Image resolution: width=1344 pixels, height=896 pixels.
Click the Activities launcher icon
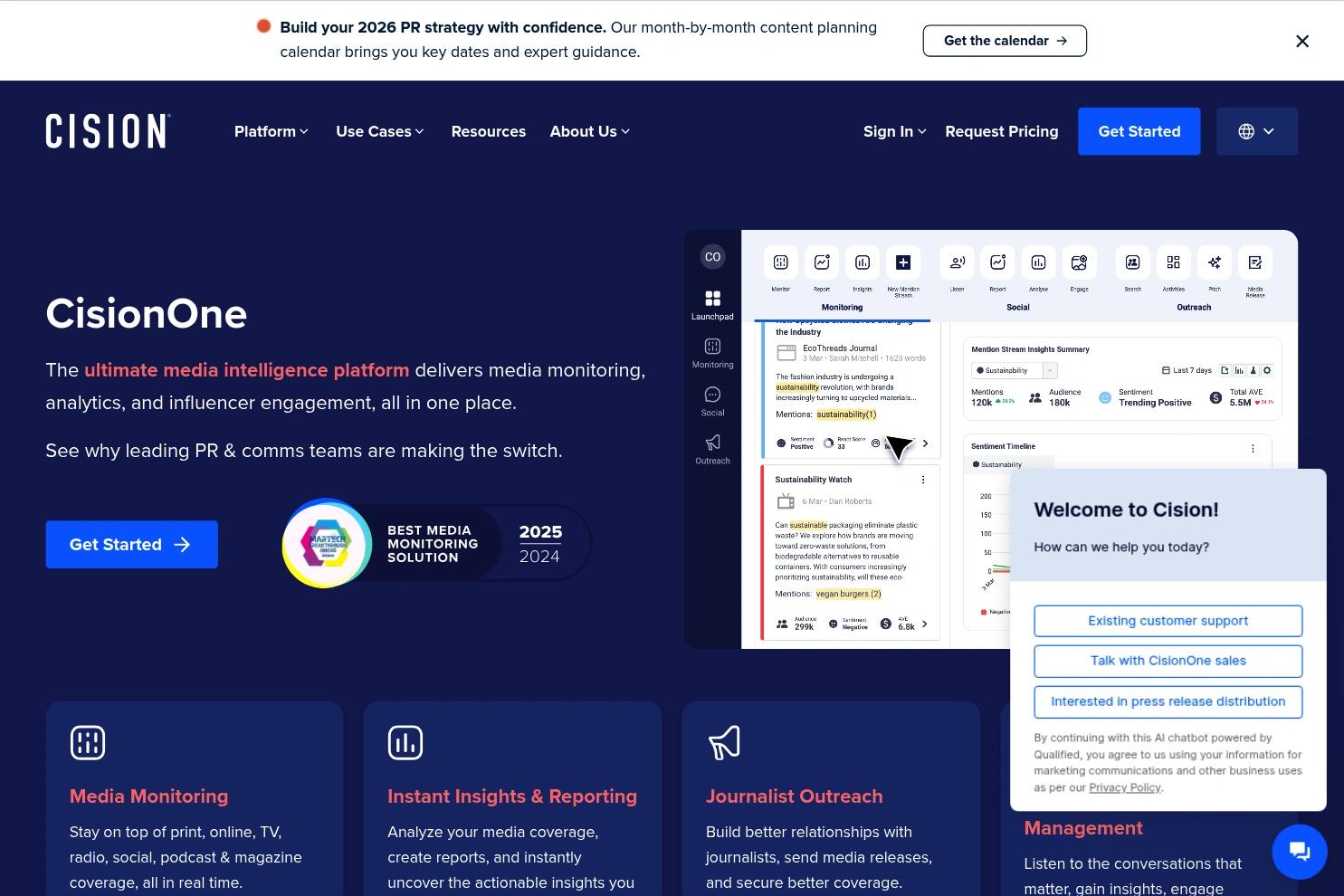1173,262
